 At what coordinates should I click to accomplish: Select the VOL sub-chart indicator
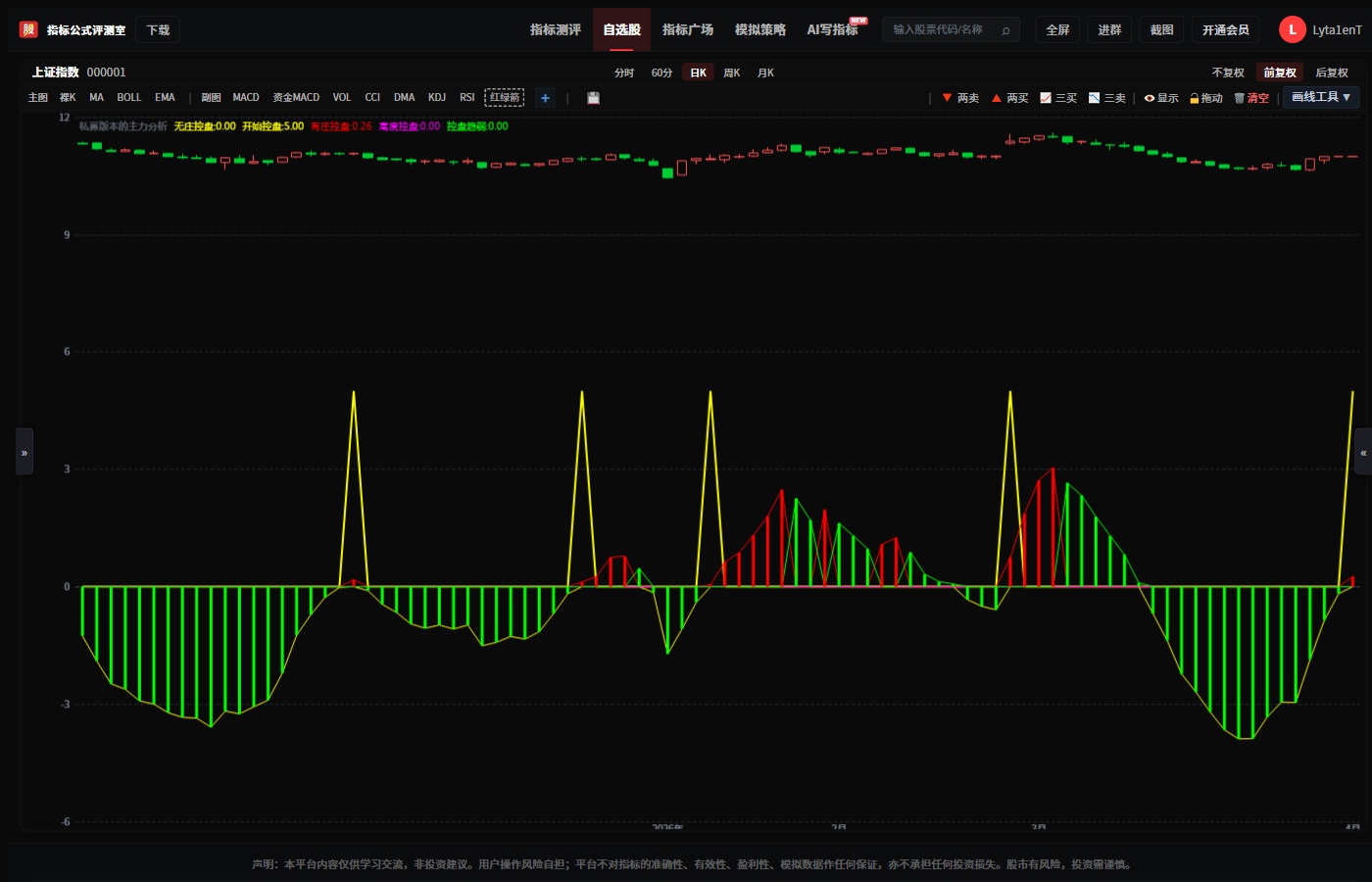(x=342, y=98)
